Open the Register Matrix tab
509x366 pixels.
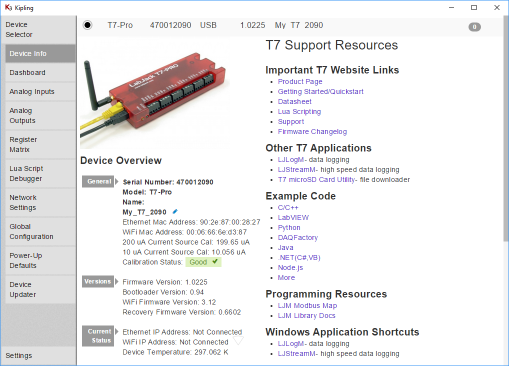[x=40, y=144]
